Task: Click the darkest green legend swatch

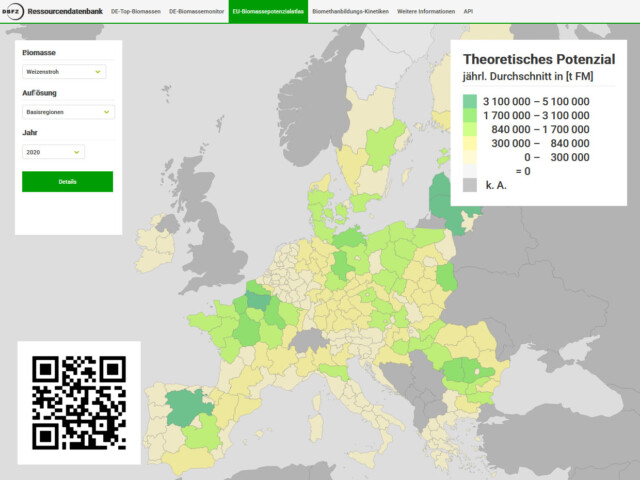Action: click(x=470, y=101)
